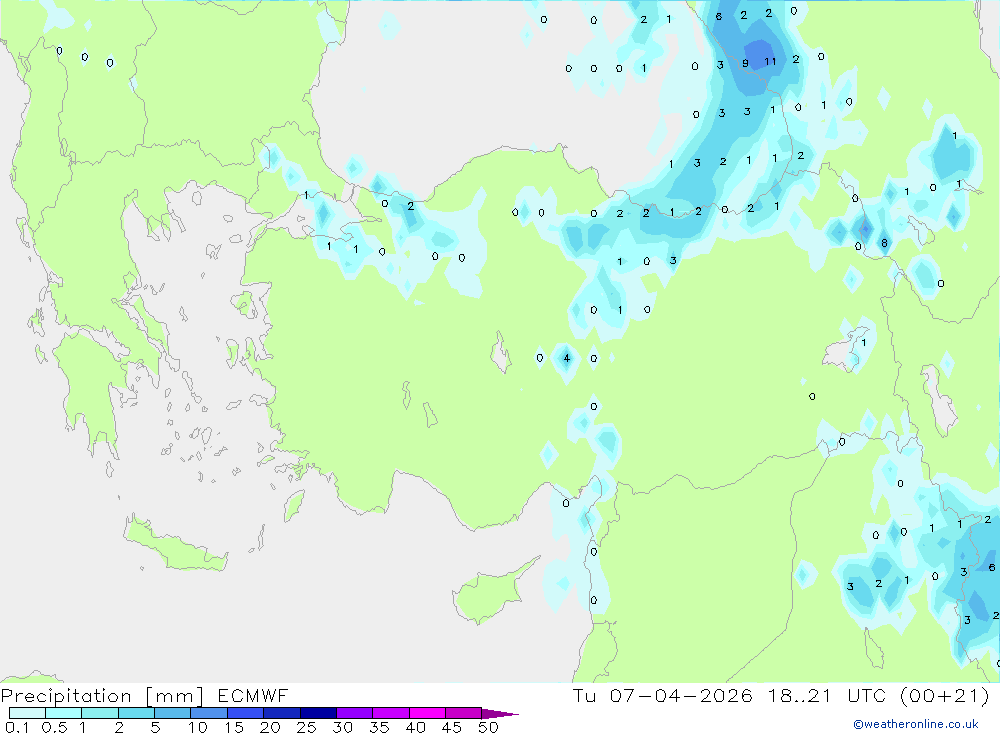Click legend scale label '50'

pyautogui.click(x=488, y=727)
